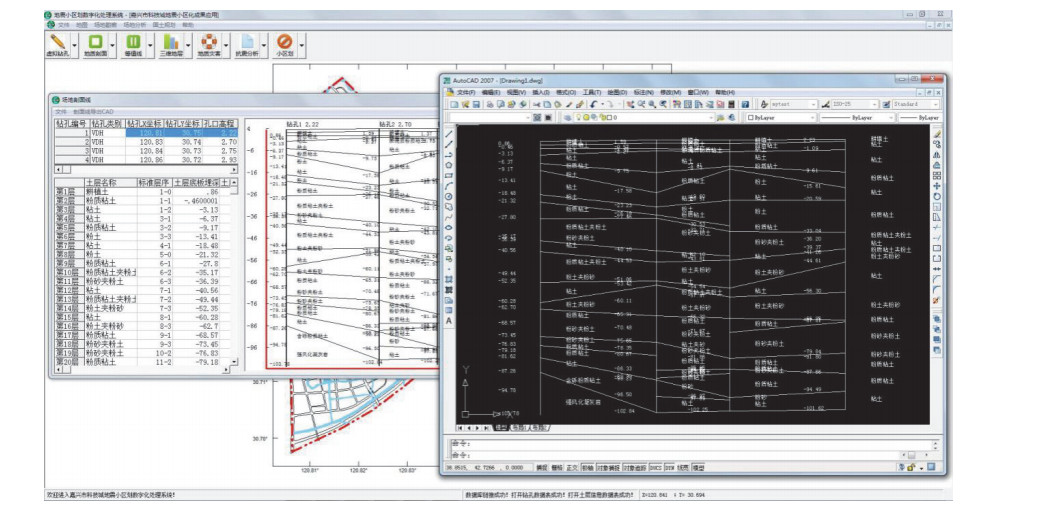Image resolution: width=1037 pixels, height=517 pixels.
Task: Open 剖面线导出CAD menu in section window
Action: [x=92, y=110]
